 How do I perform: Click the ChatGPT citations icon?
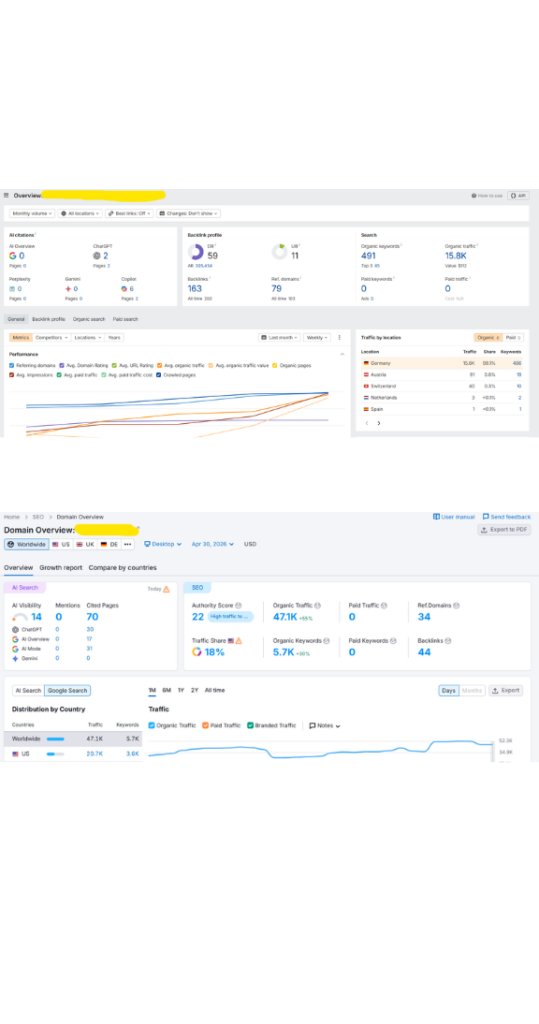point(97,256)
